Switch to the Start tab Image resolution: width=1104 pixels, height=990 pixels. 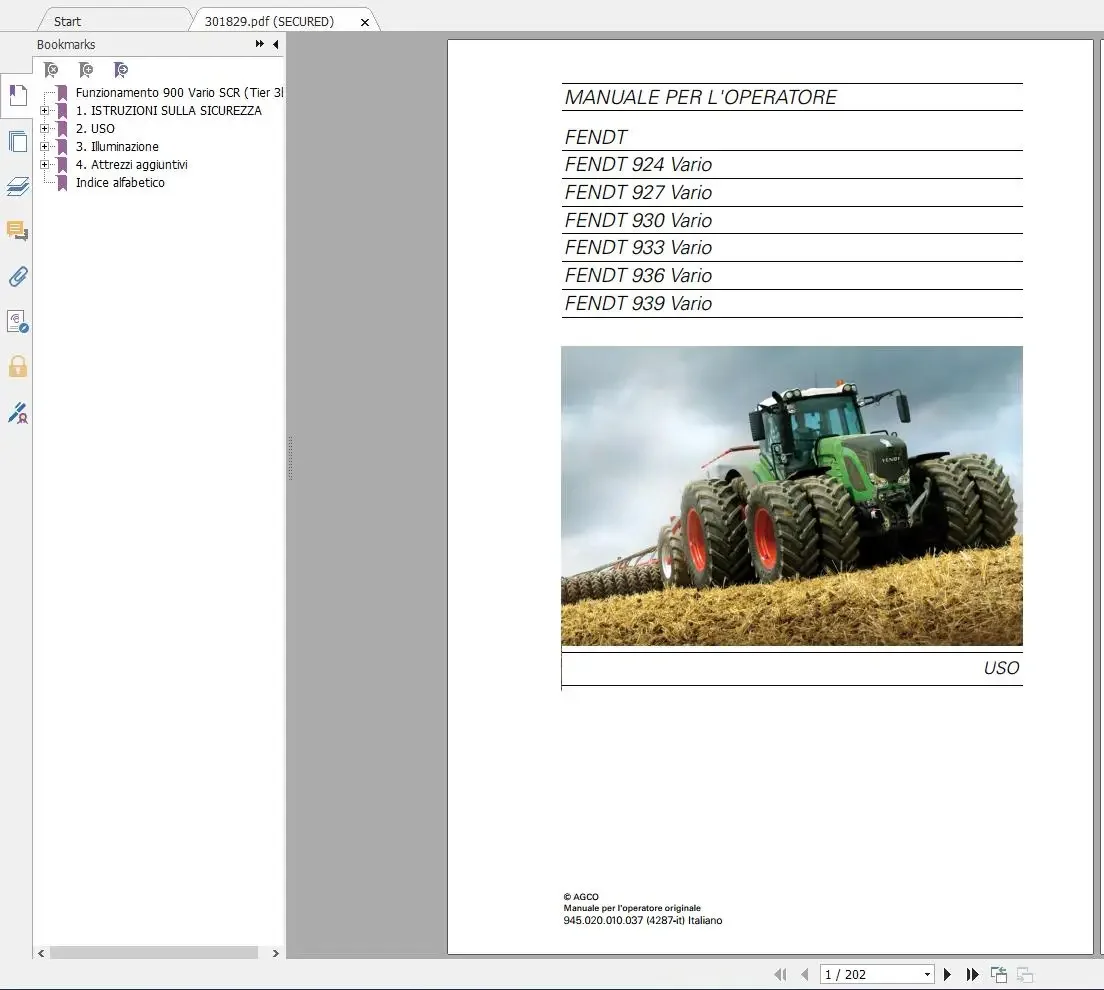(x=68, y=21)
